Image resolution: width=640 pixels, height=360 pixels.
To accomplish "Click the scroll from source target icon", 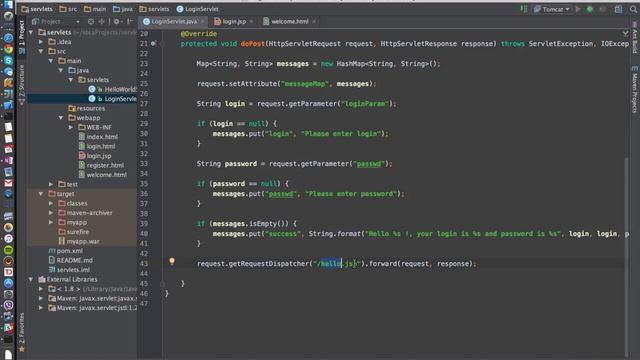I will click(x=91, y=22).
